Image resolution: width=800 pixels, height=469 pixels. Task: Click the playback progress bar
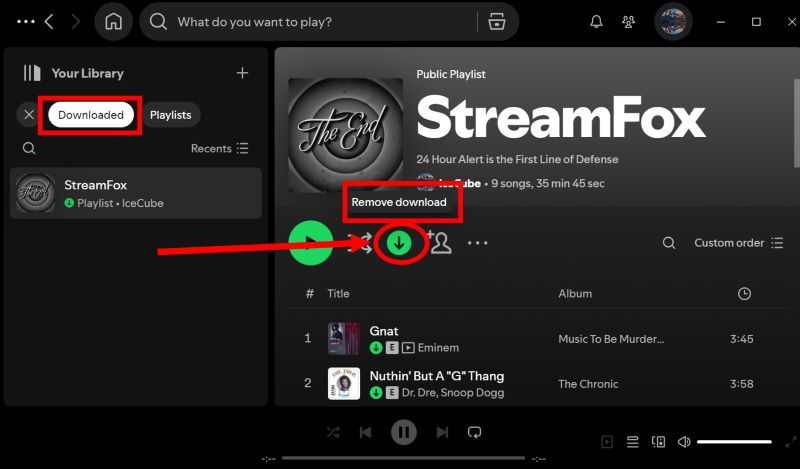[403, 458]
